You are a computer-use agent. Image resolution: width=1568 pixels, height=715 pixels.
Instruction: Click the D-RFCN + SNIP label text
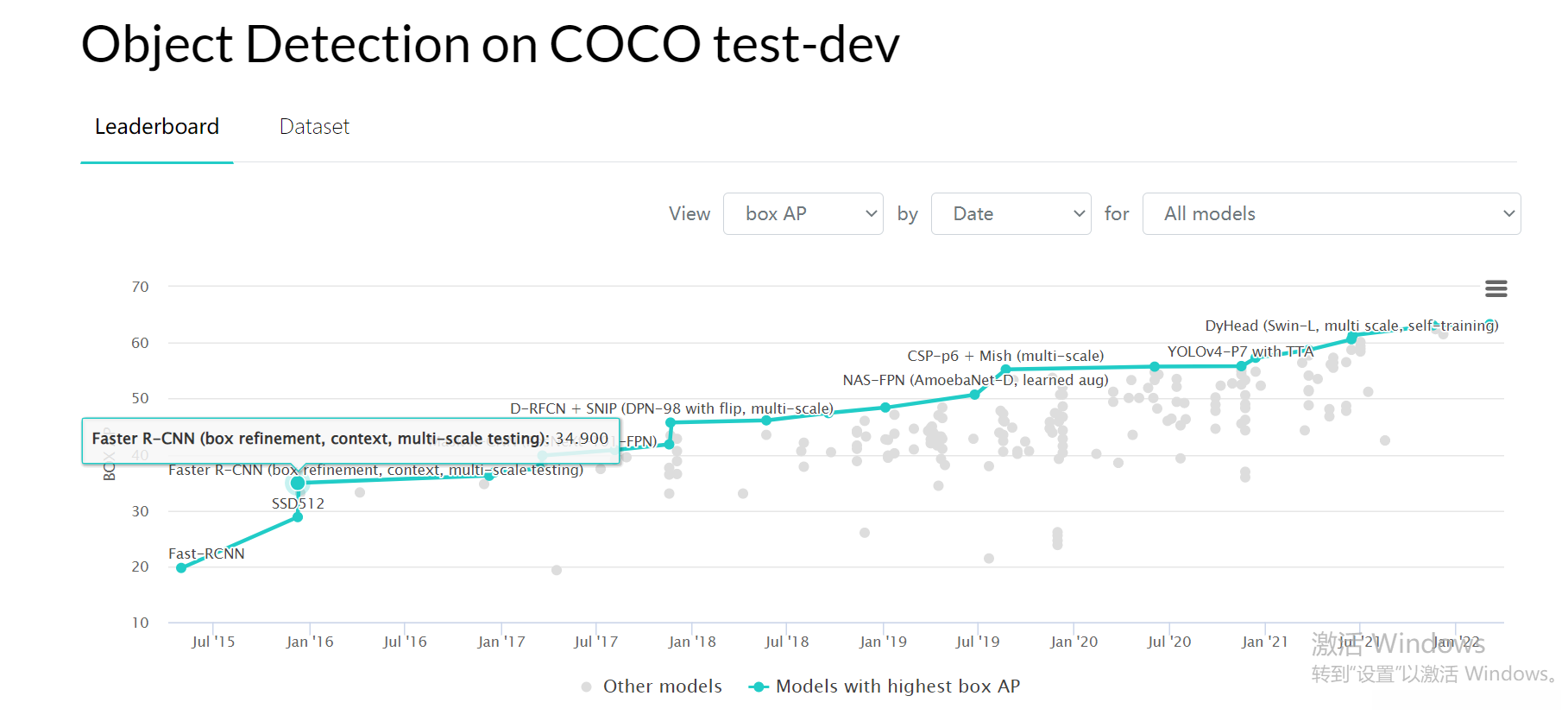coord(671,408)
